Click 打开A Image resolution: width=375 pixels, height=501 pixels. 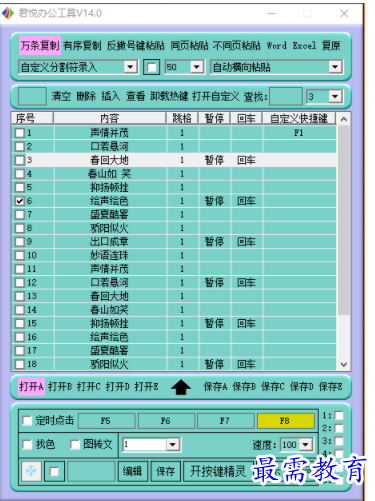[31, 387]
